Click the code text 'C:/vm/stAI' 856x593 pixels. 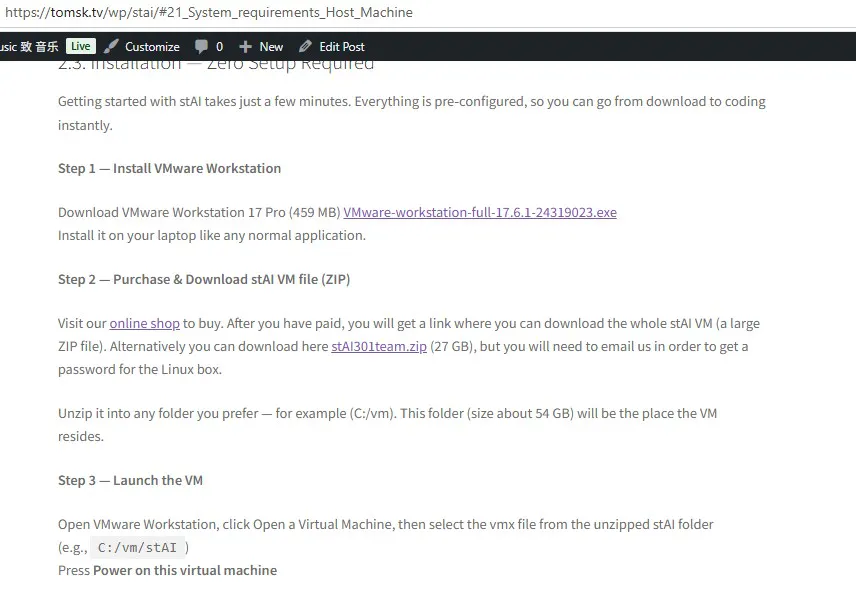[x=137, y=547]
